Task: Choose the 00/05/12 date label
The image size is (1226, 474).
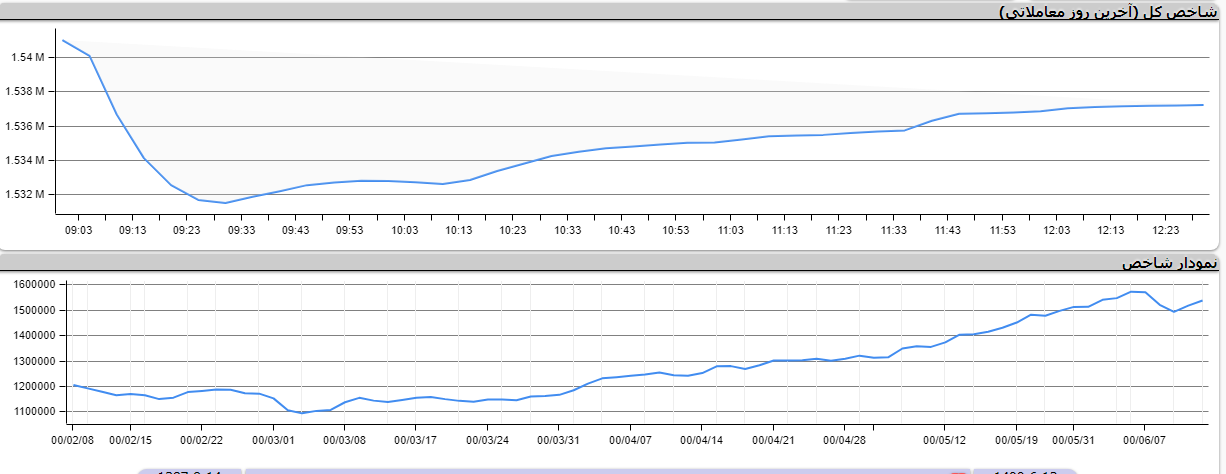Action: coord(945,438)
